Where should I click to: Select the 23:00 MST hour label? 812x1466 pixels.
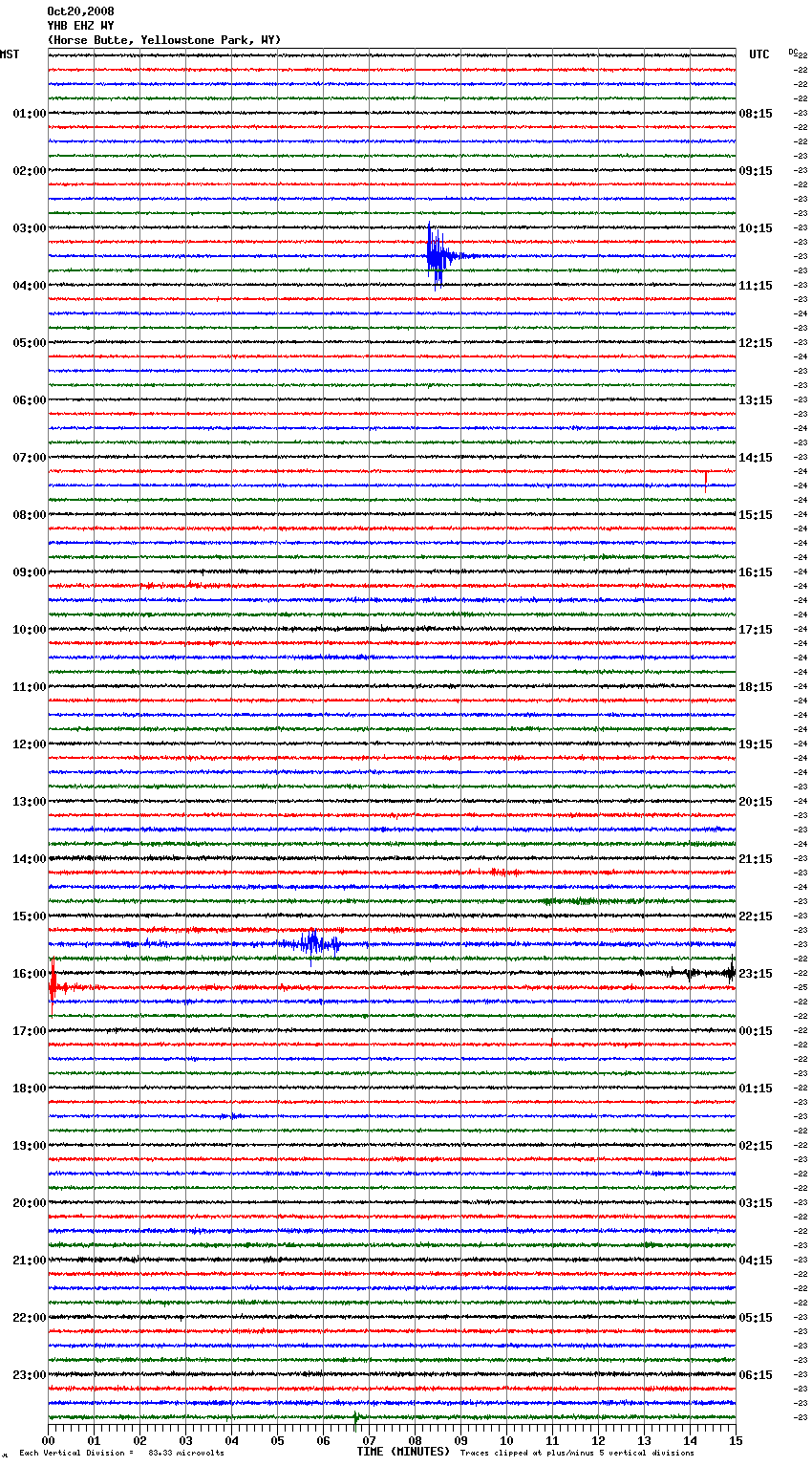coord(30,1375)
